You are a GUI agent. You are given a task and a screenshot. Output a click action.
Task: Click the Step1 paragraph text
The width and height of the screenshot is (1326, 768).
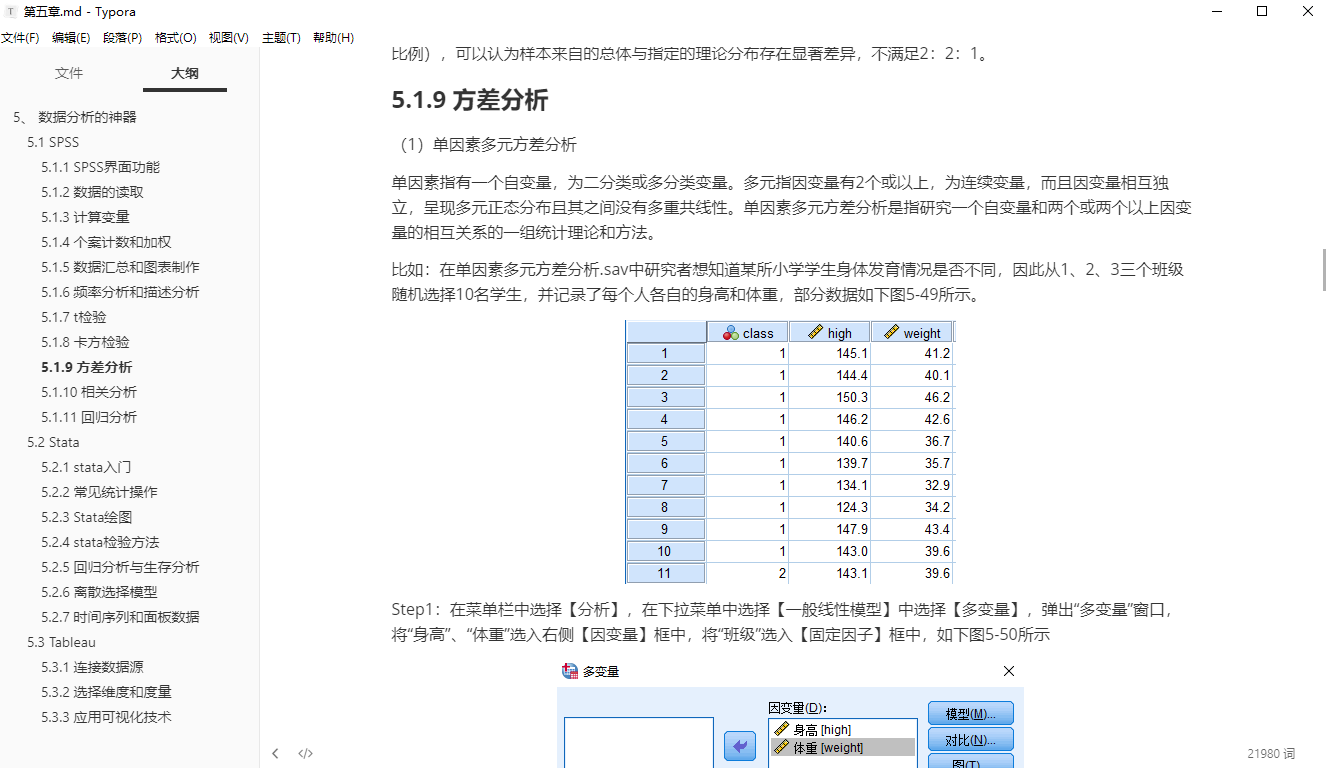(x=783, y=621)
